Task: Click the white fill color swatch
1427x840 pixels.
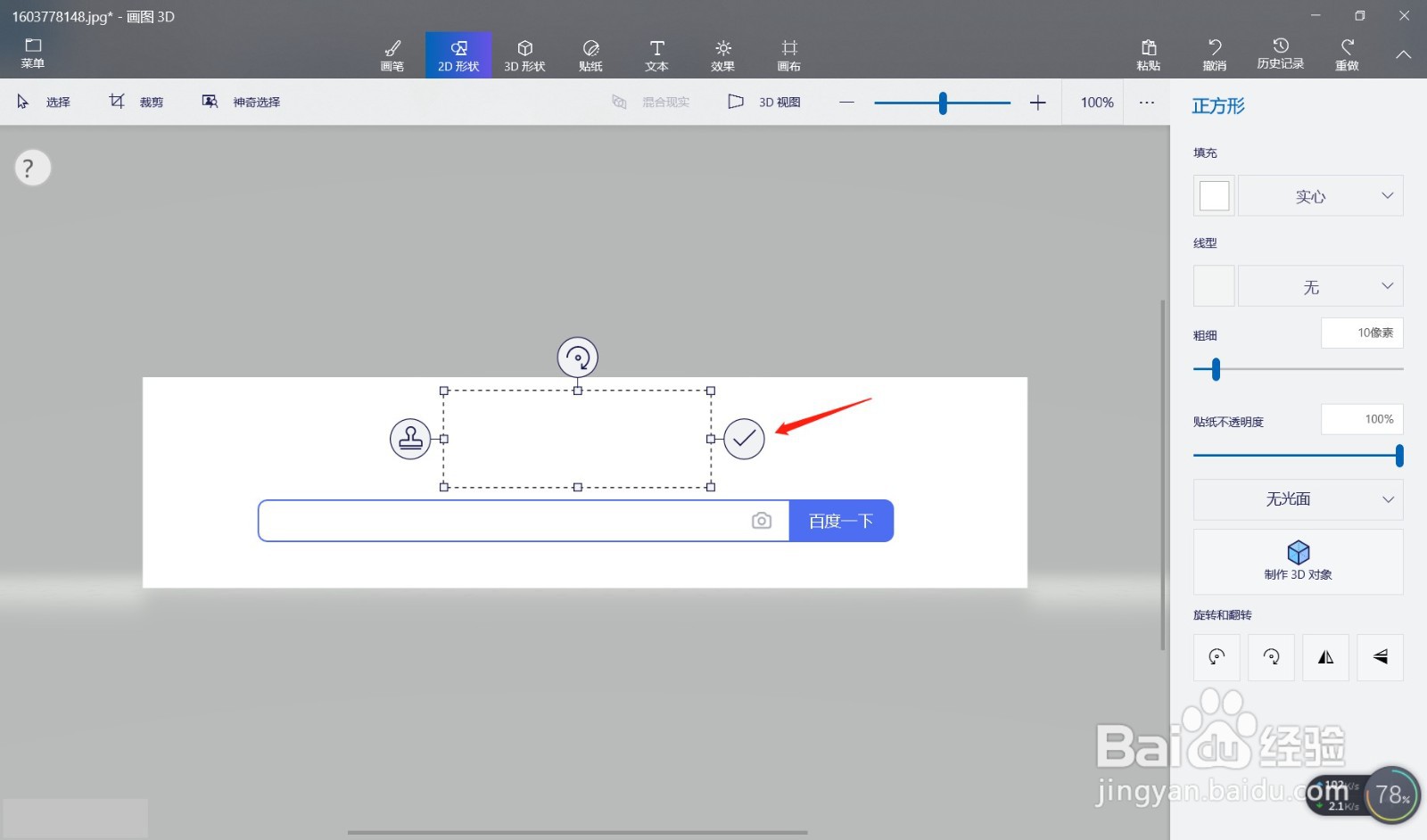Action: 1214,195
